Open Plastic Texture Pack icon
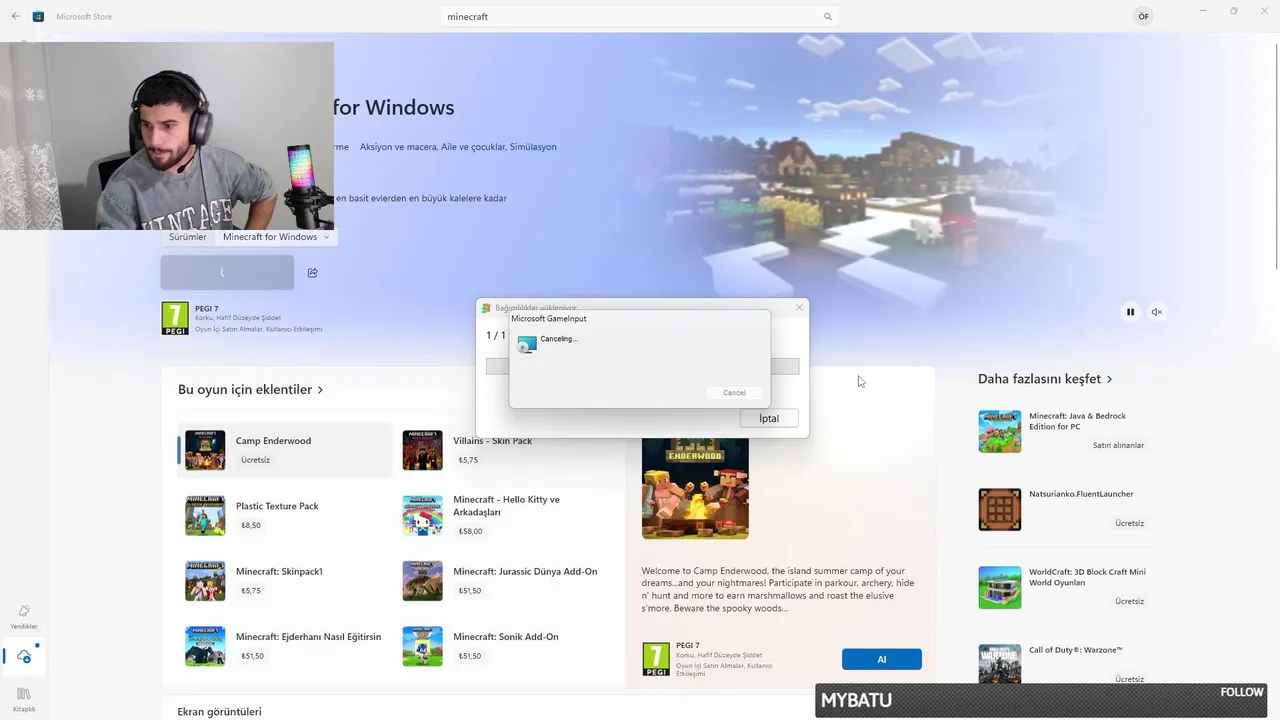Viewport: 1280px width, 720px height. [205, 515]
